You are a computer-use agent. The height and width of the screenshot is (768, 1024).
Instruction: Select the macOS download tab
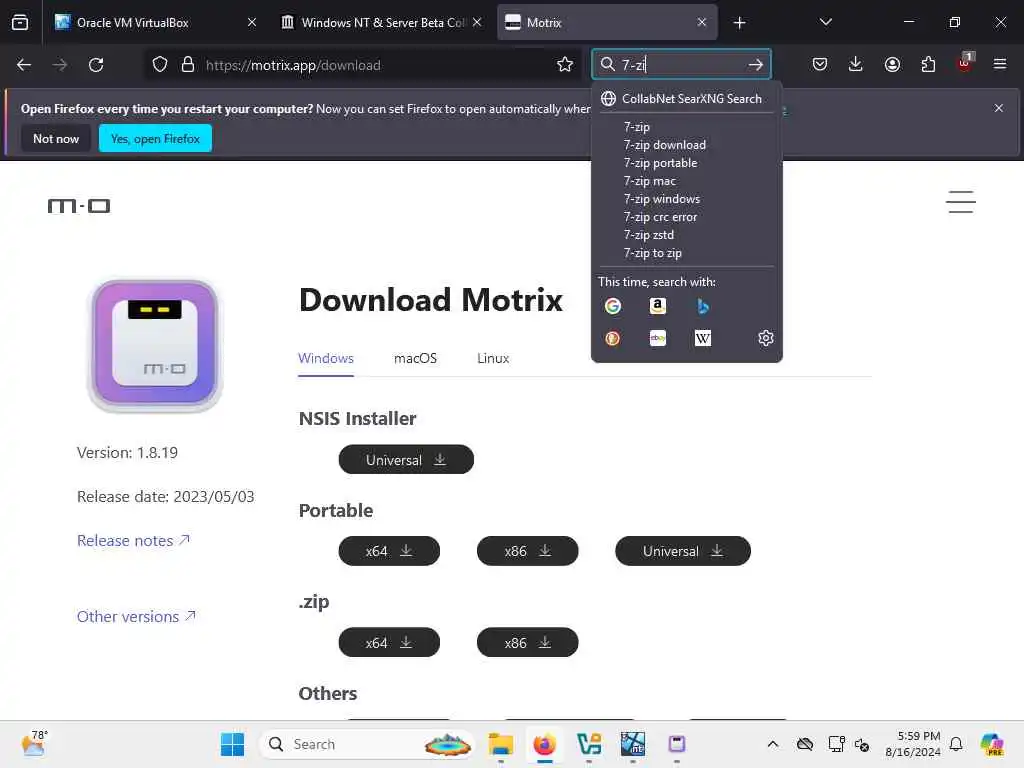(415, 359)
